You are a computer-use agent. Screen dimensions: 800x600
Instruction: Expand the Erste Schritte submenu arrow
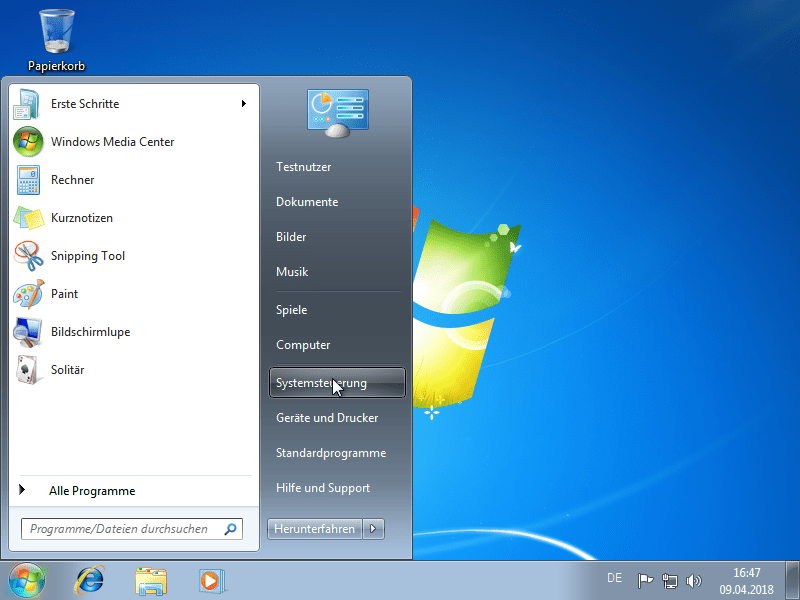point(243,103)
